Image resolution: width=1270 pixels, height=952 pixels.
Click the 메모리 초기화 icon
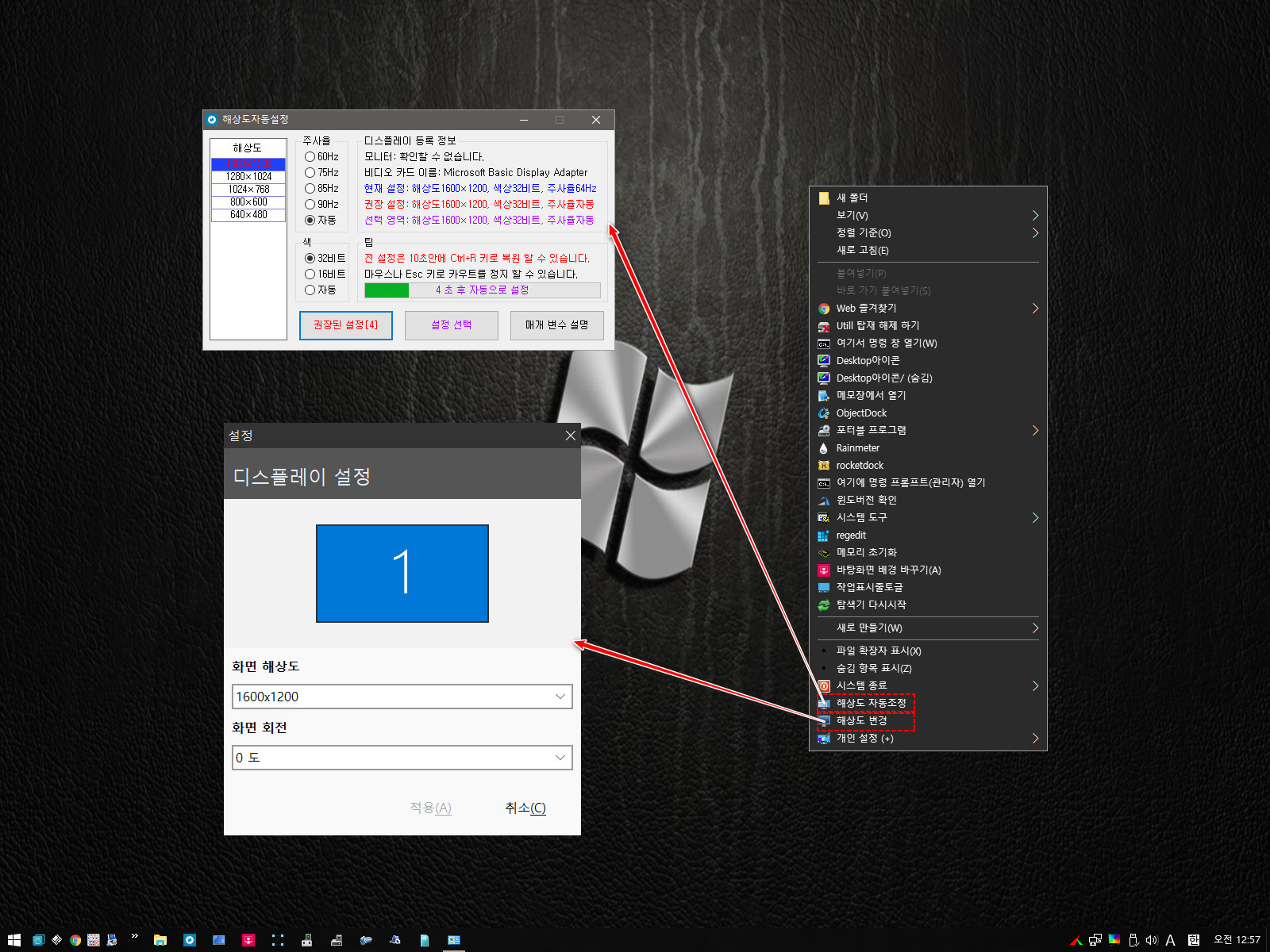click(824, 553)
